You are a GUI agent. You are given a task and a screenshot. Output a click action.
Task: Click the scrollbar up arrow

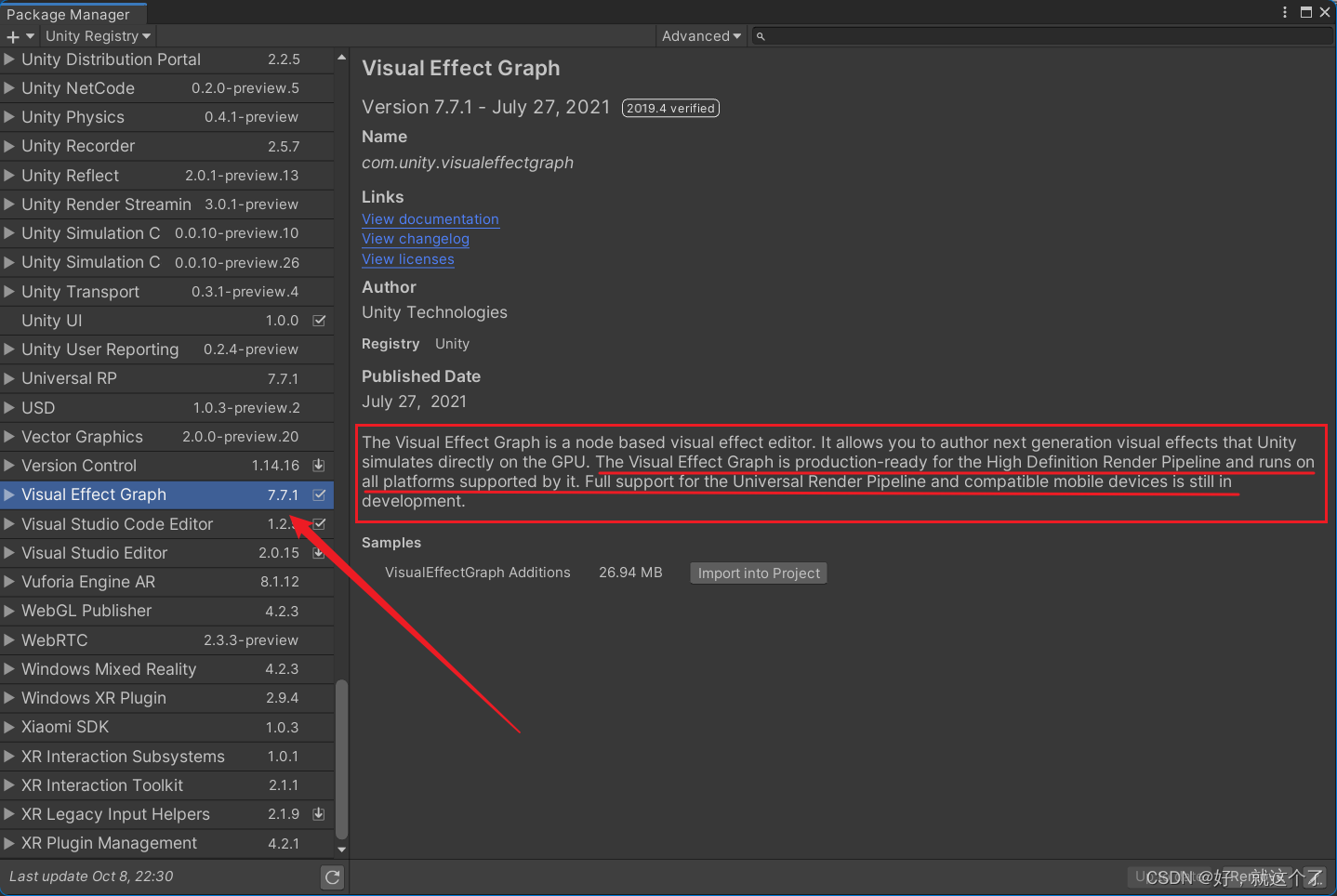[341, 58]
